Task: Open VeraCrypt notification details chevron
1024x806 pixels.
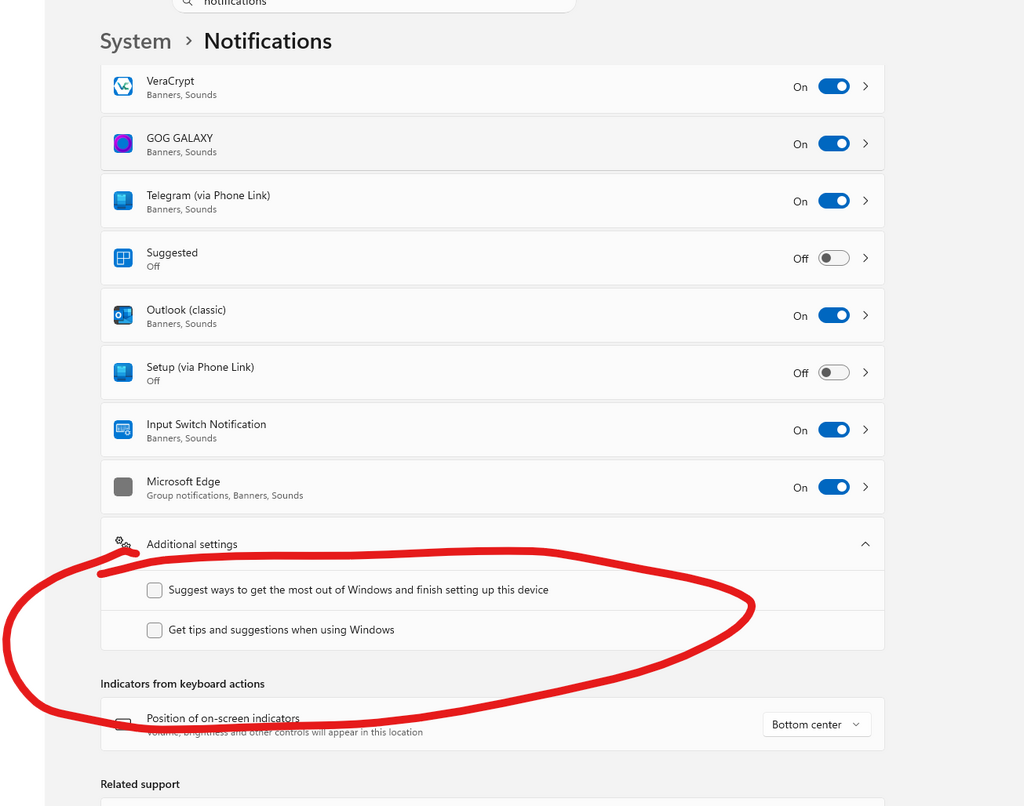Action: 865,86
